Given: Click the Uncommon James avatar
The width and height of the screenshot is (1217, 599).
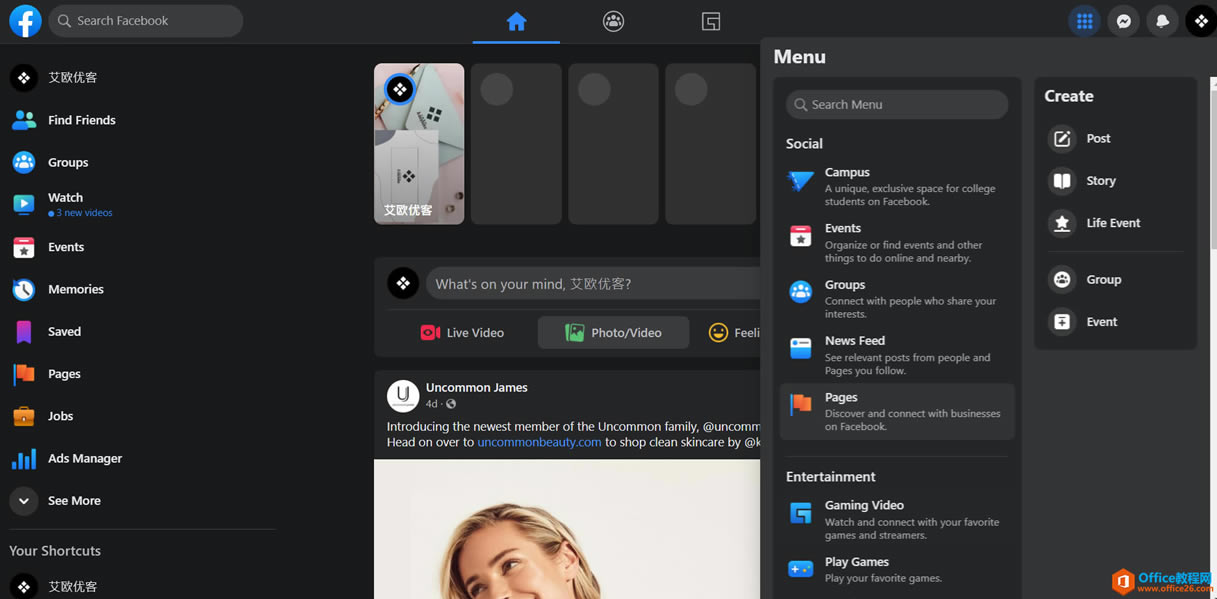Looking at the screenshot, I should [x=403, y=396].
